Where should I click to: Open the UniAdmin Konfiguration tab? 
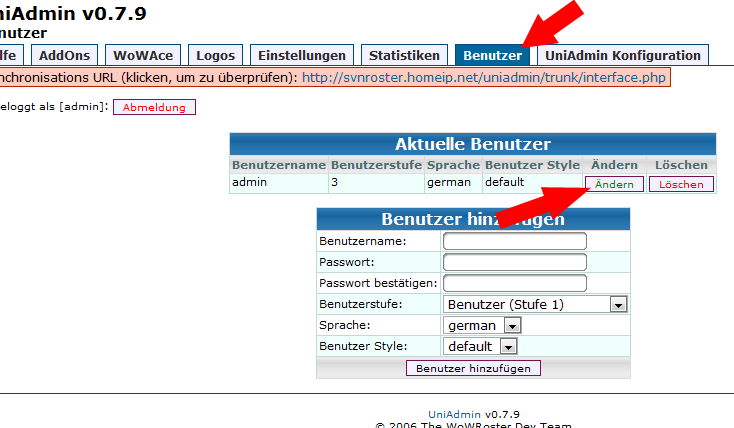pos(623,55)
